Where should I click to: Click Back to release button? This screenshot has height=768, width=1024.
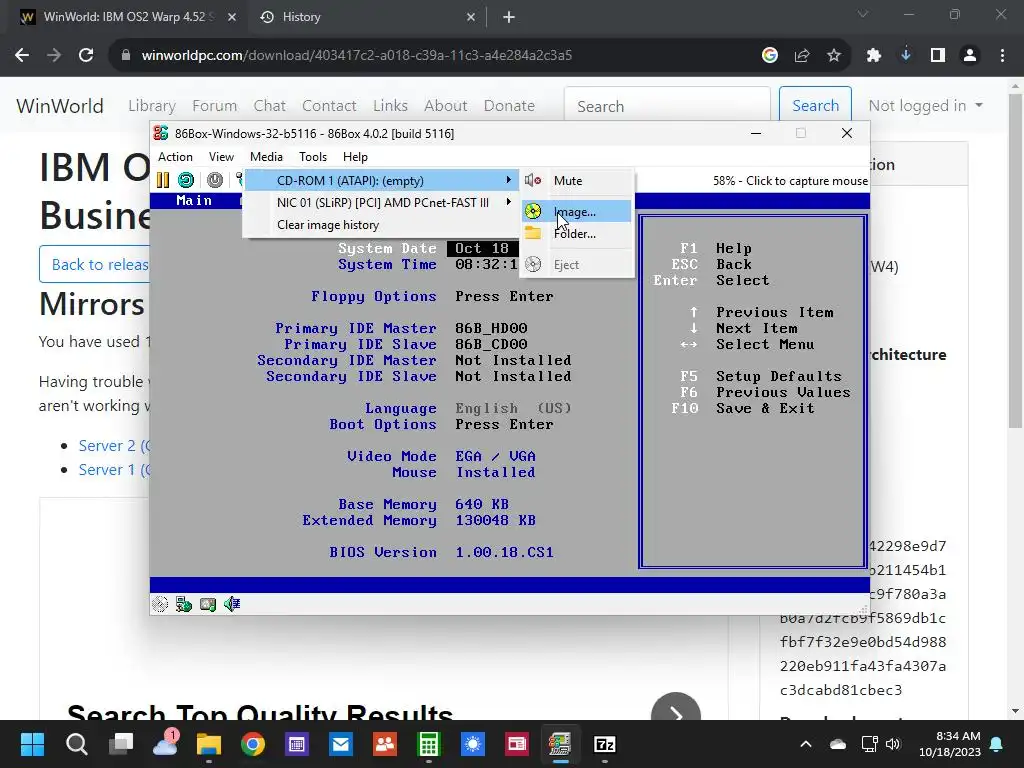coord(95,264)
